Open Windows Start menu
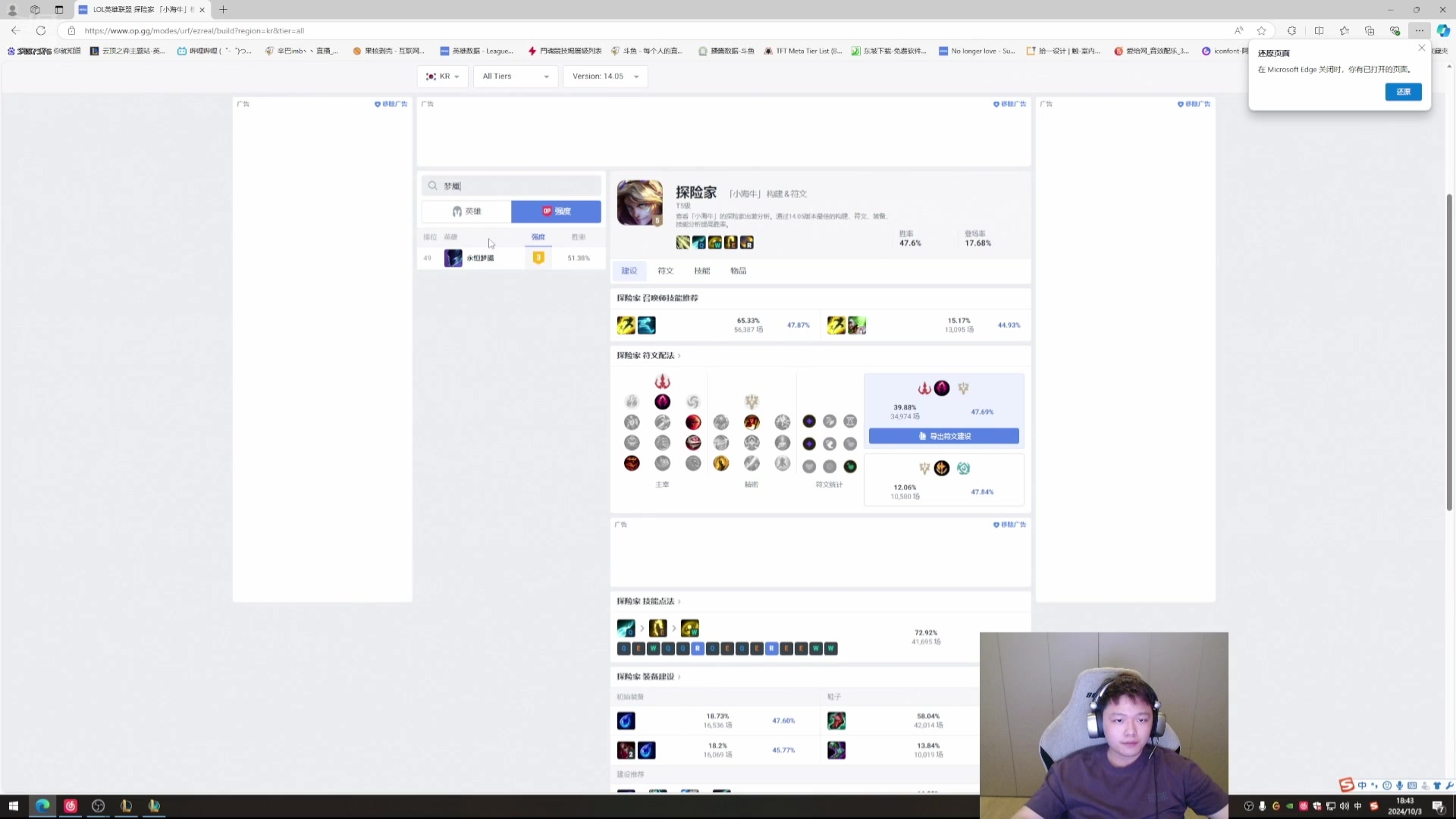 (x=13, y=806)
